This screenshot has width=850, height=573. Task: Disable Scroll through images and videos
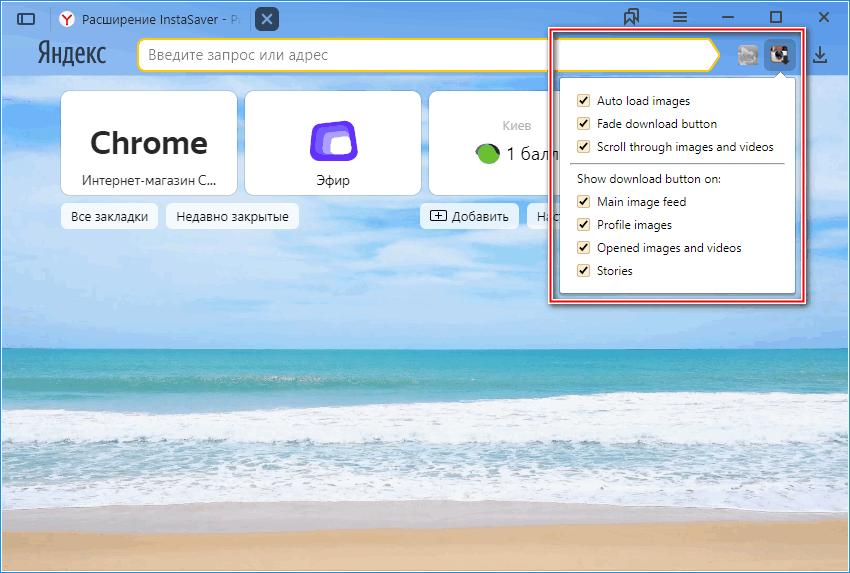584,147
